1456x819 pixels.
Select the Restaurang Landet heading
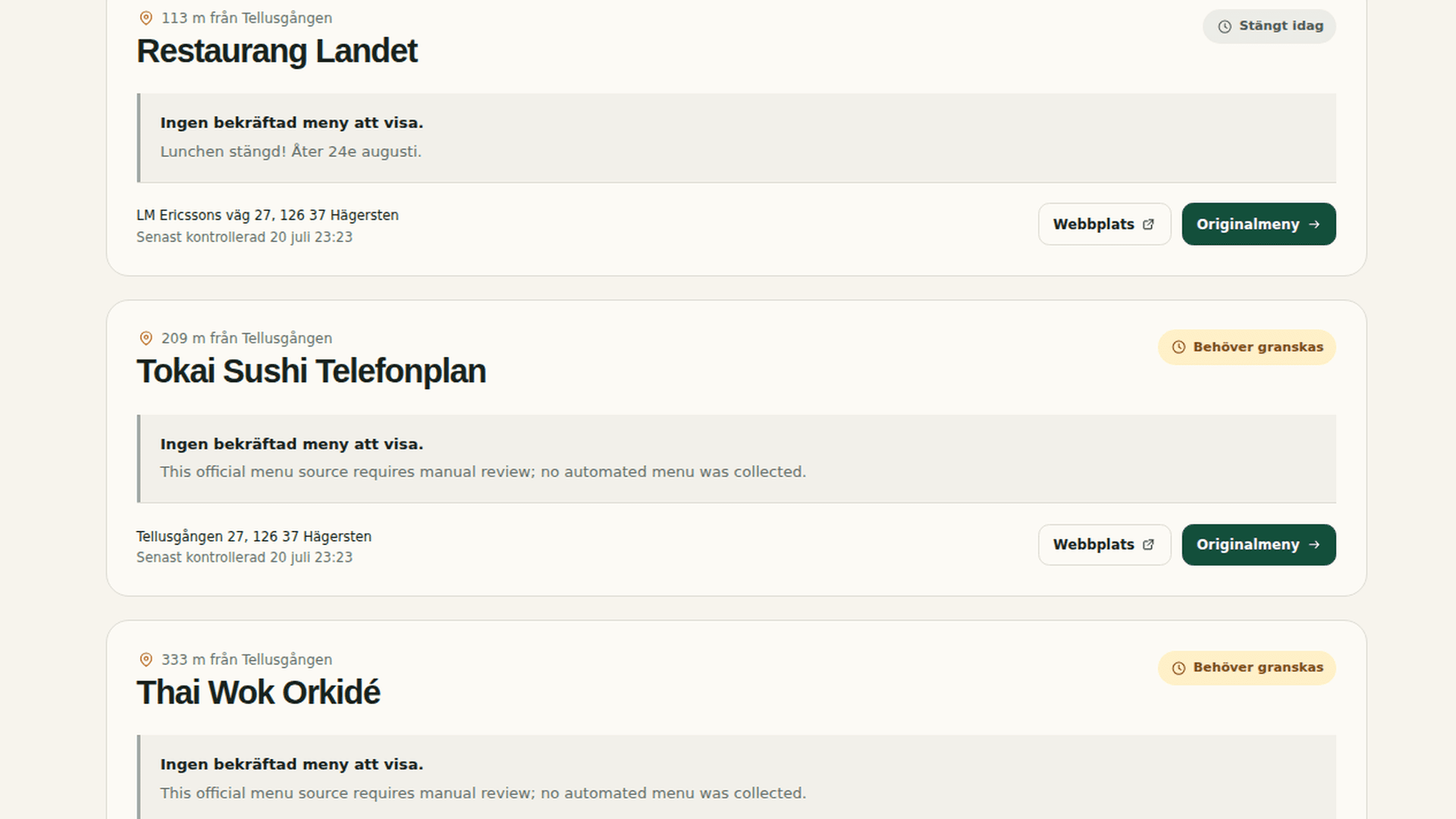click(277, 52)
